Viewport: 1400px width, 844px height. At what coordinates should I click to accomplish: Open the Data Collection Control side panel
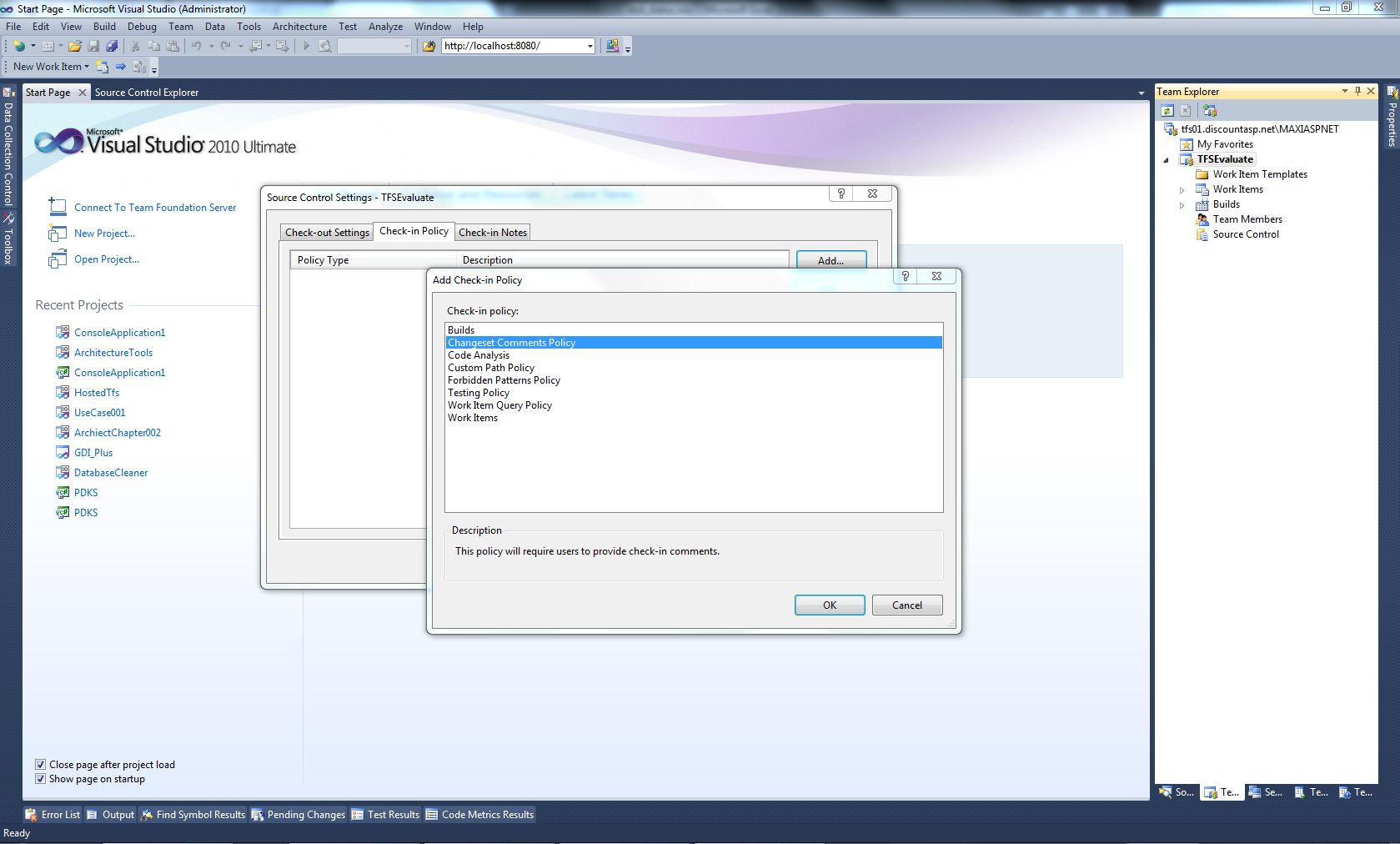click(8, 147)
